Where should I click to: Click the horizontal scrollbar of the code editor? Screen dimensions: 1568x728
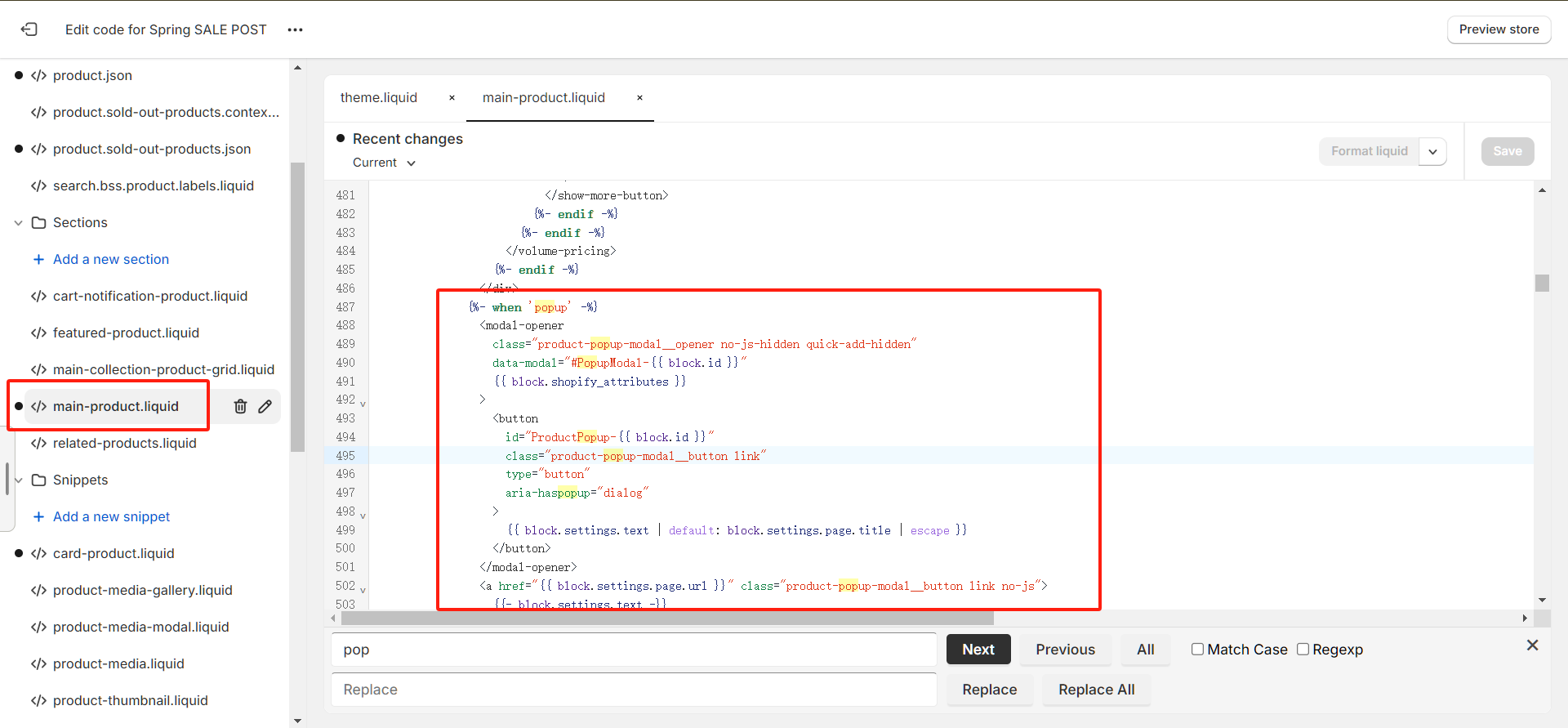pyautogui.click(x=666, y=619)
